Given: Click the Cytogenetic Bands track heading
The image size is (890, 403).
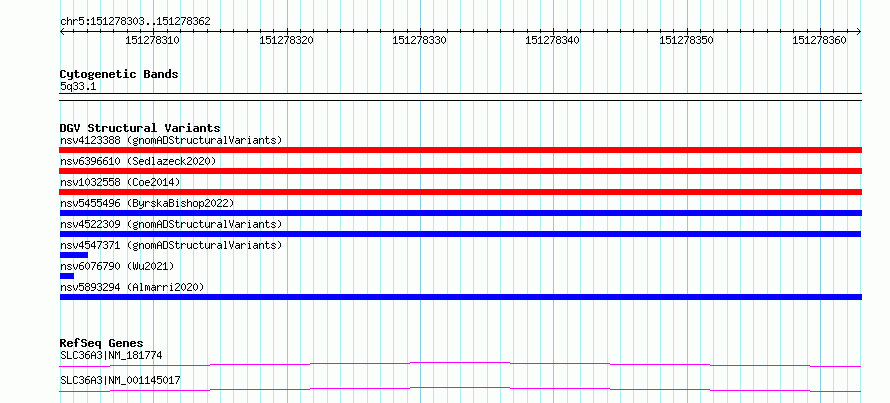Looking at the screenshot, I should (x=119, y=74).
